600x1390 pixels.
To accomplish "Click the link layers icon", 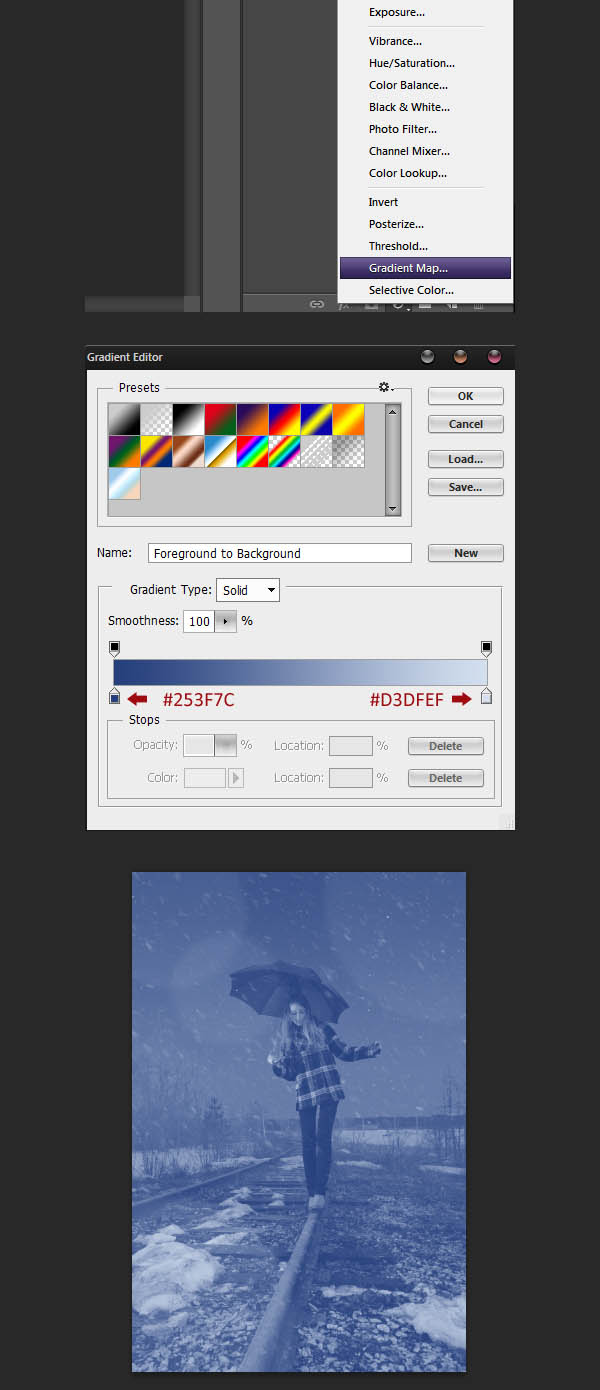I will pyautogui.click(x=317, y=304).
